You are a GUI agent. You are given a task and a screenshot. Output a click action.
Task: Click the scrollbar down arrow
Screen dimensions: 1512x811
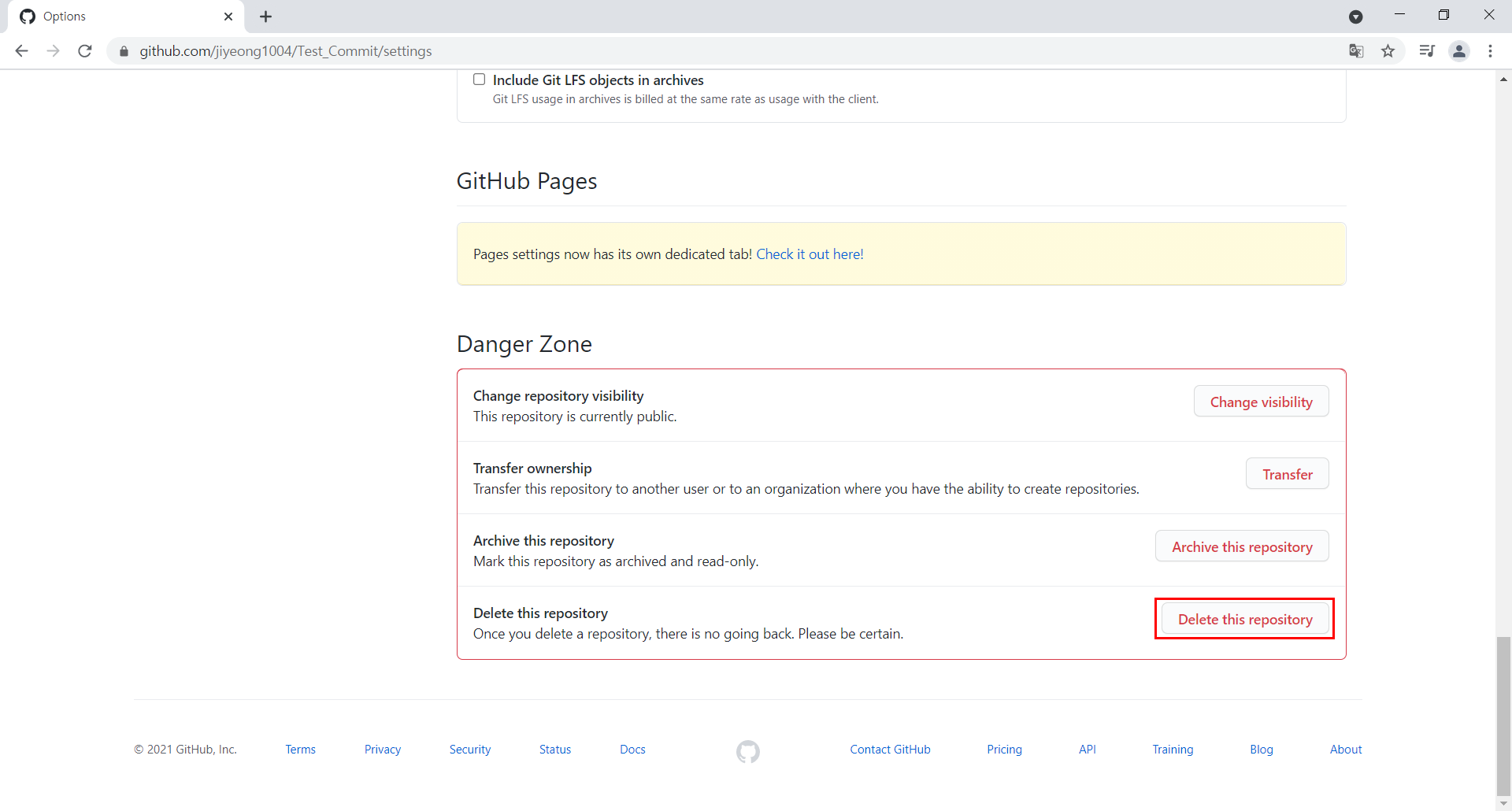(x=1503, y=804)
